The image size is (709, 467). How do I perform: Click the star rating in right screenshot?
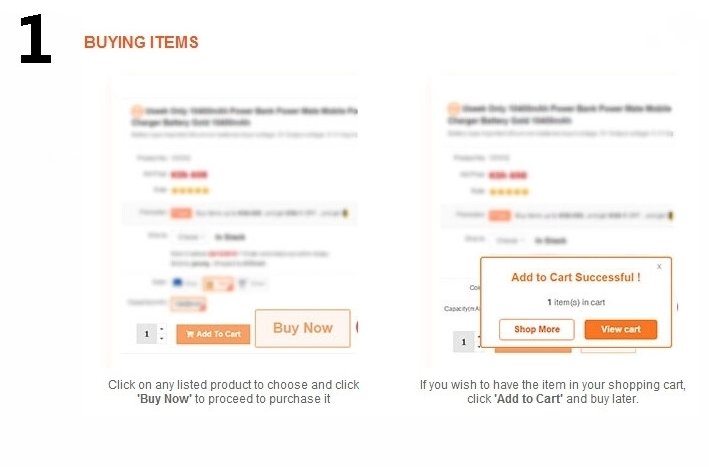point(509,192)
